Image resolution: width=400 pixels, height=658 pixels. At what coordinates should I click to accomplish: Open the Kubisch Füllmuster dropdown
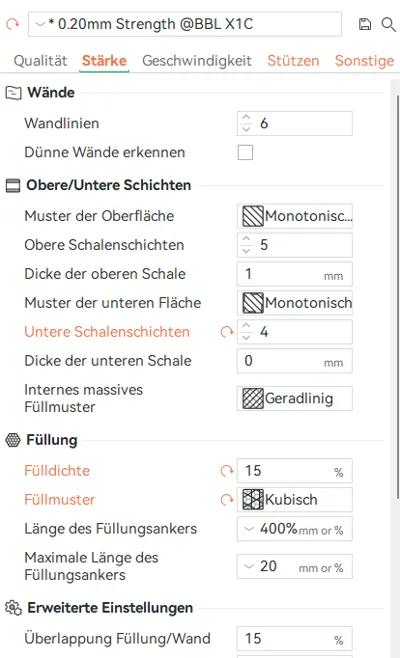pos(295,500)
